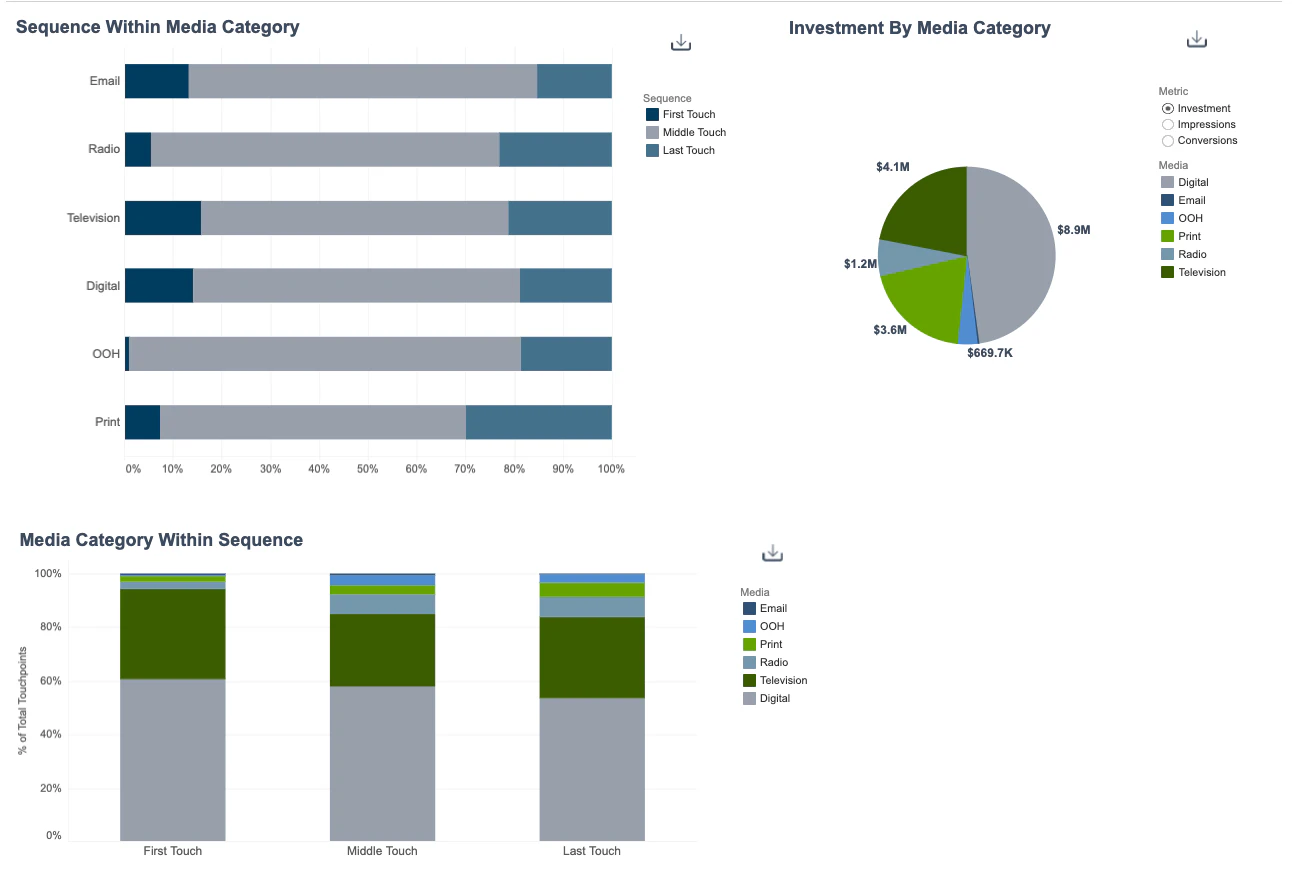The image size is (1293, 882).
Task: Click the download icon above Sequence Within Media Category
Action: click(681, 41)
